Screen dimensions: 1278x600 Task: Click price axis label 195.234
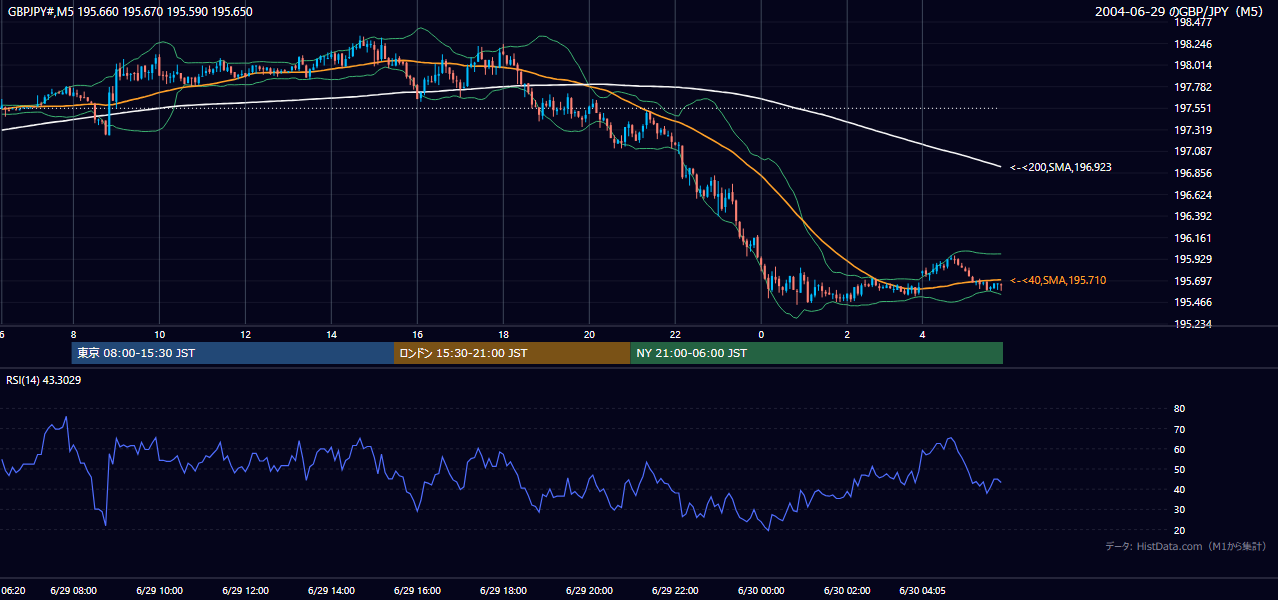[x=1193, y=324]
